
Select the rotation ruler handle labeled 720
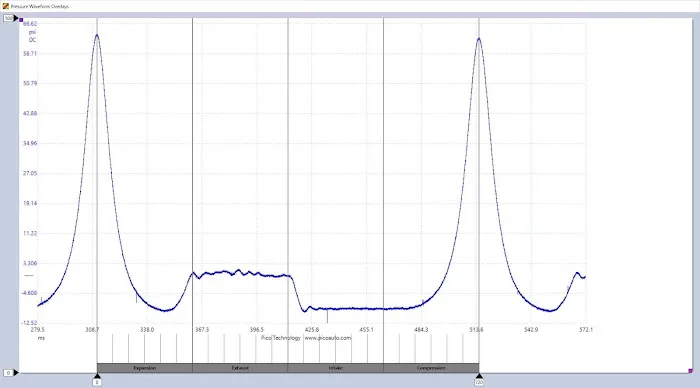pyautogui.click(x=479, y=382)
